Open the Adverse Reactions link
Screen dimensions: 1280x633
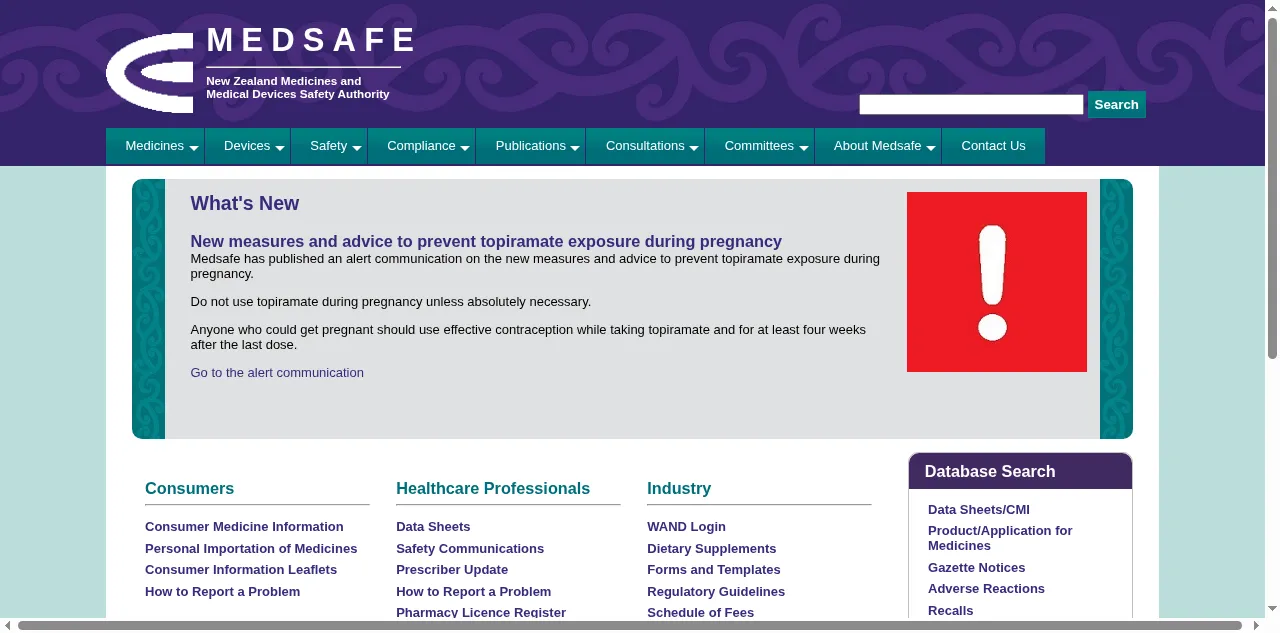coord(986,588)
